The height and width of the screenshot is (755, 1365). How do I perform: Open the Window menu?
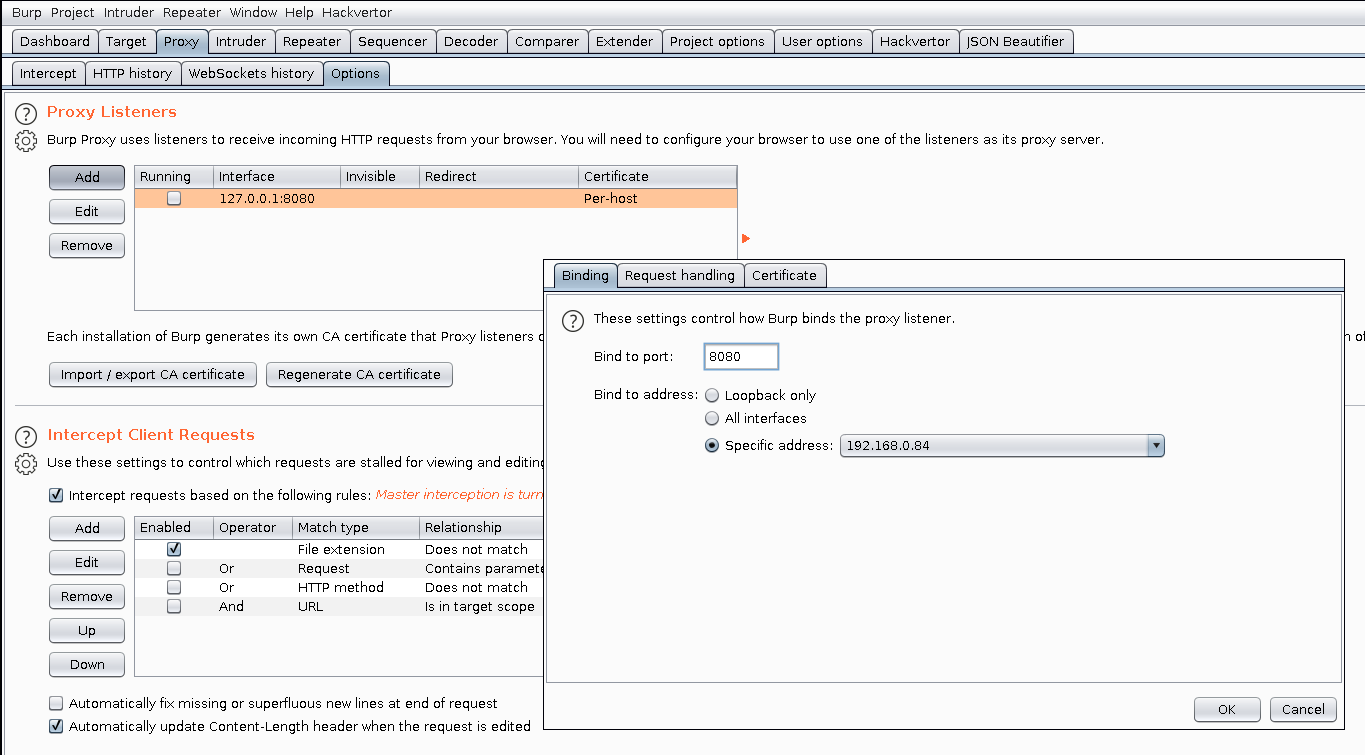[253, 12]
